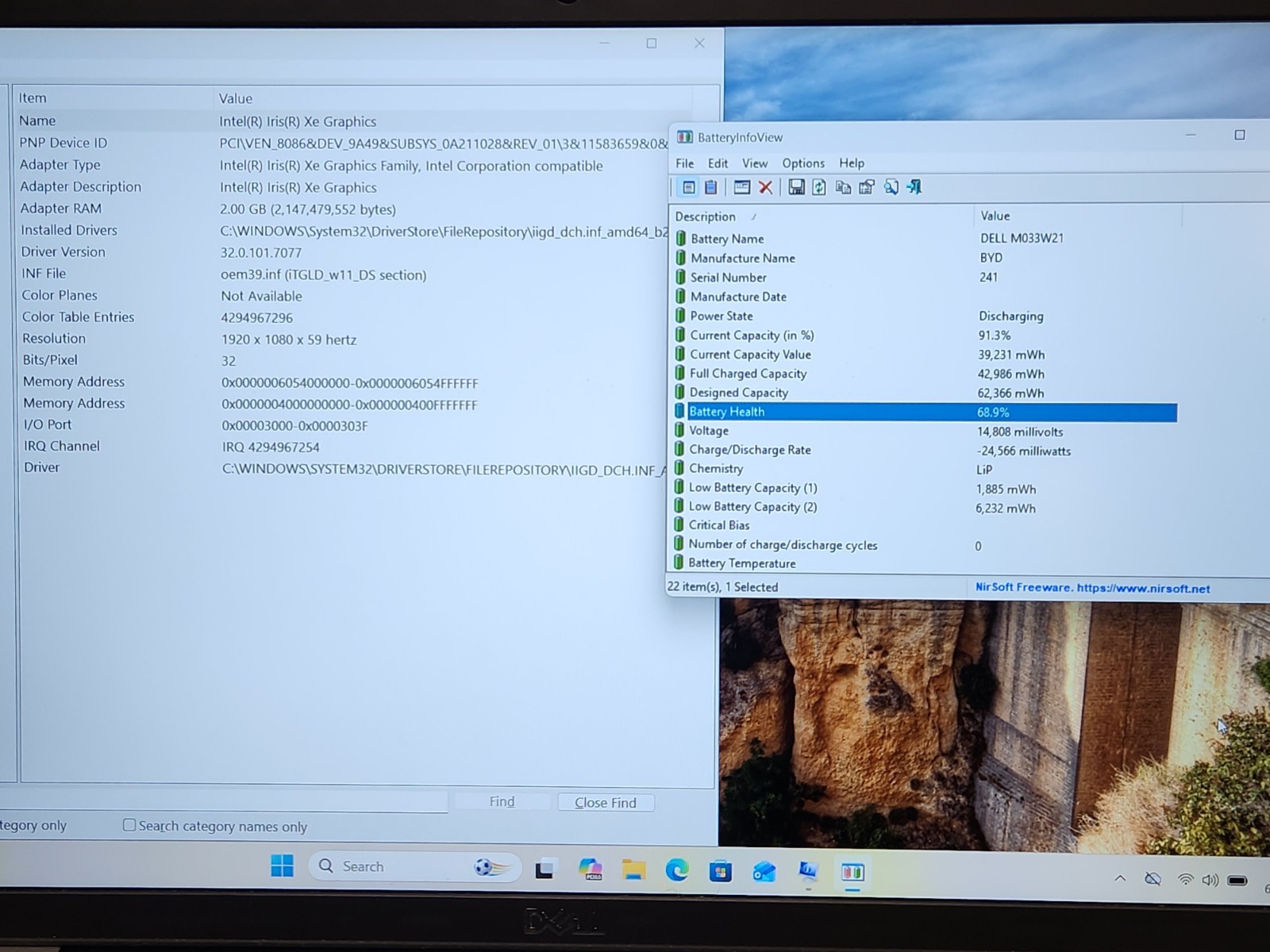Viewport: 1270px width, 952px height.
Task: Click the Exit door toolbar icon
Action: pos(914,187)
